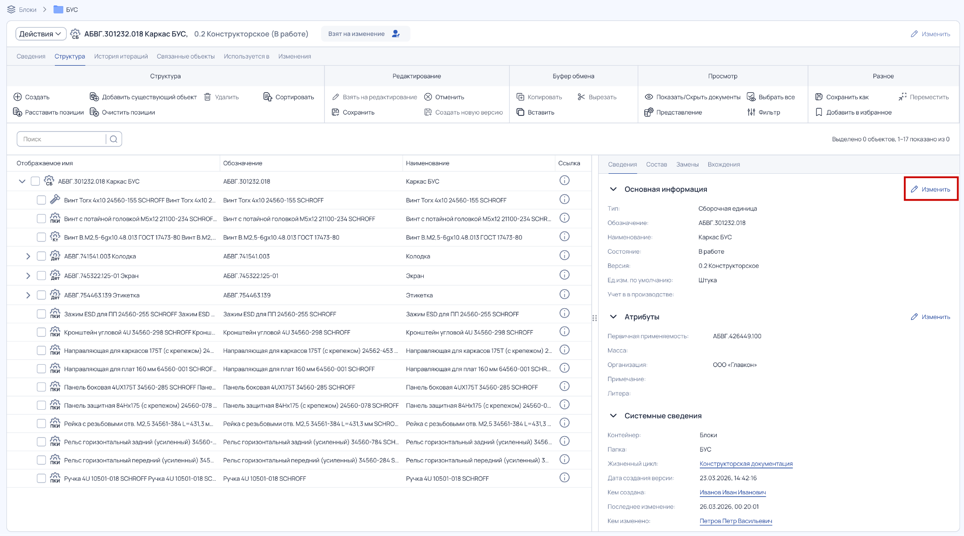
Task: Open the Замены tab in side panel
Action: (687, 165)
